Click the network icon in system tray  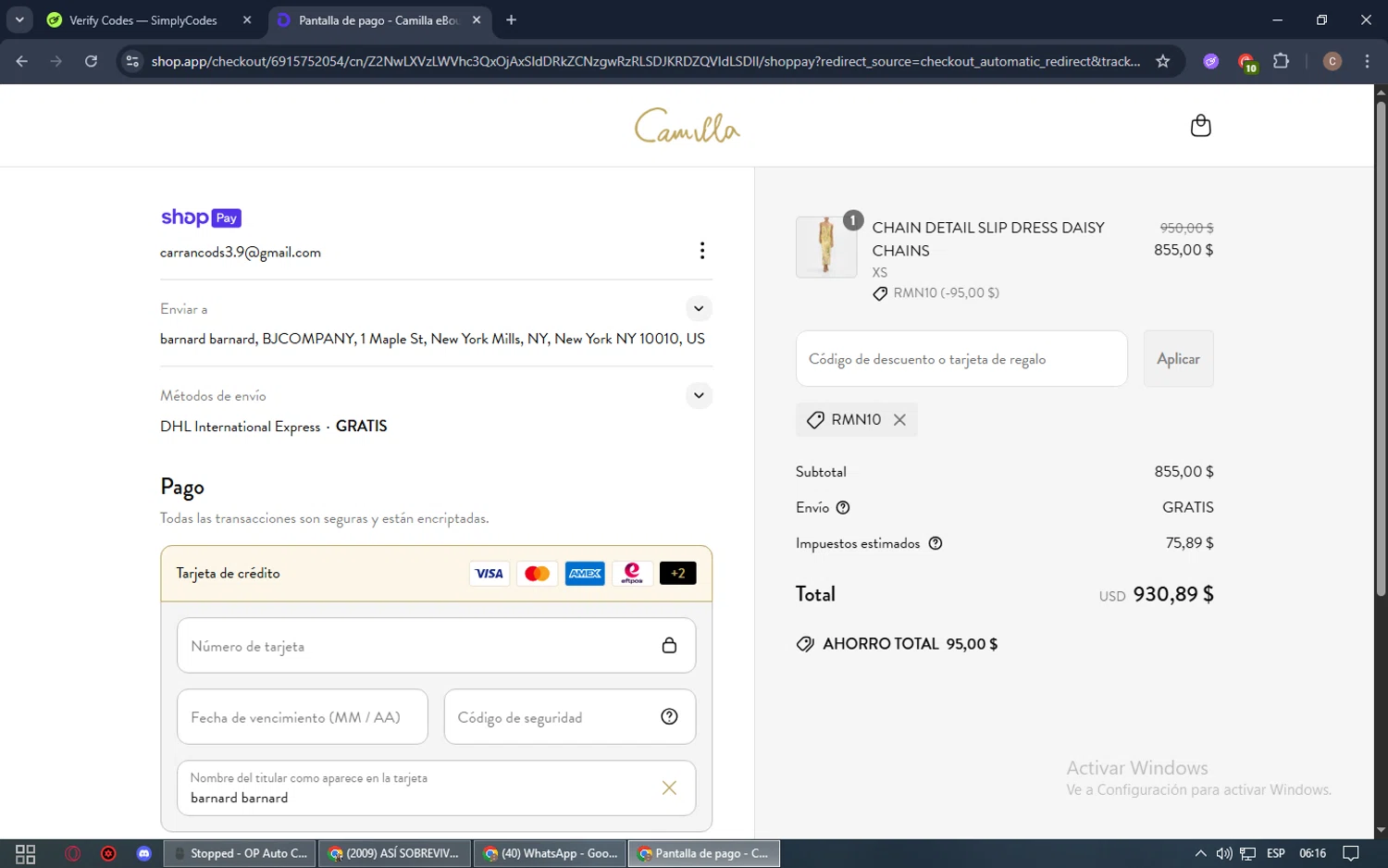(1248, 853)
